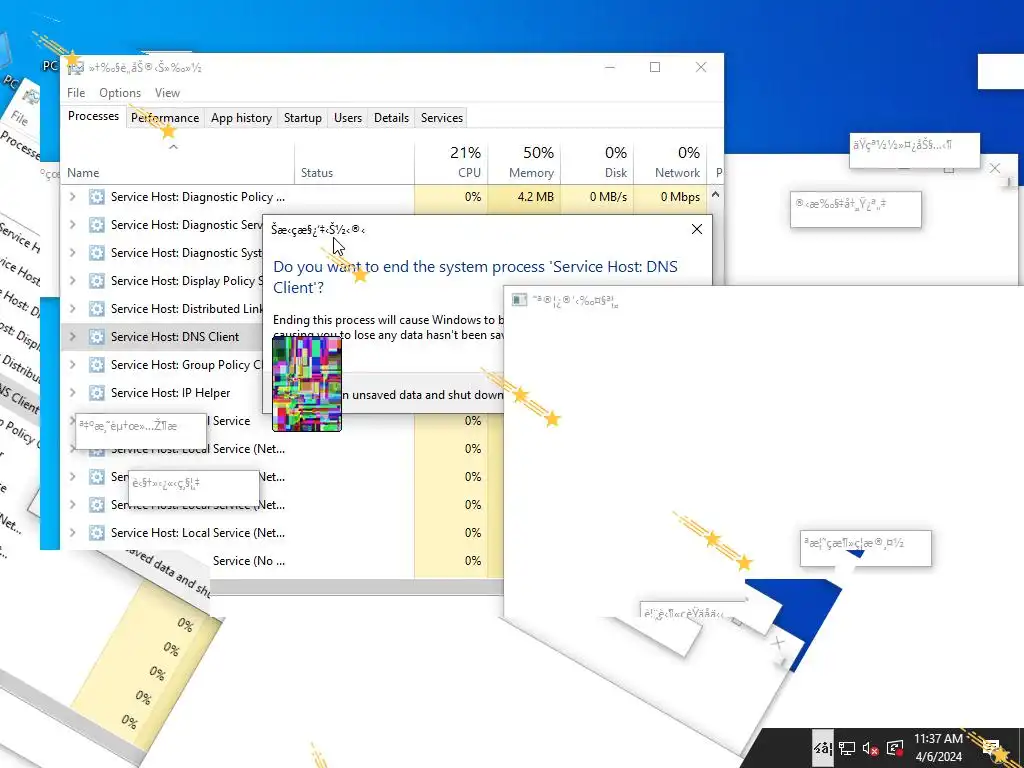
Task: Open the input method indicator in system tray
Action: pos(822,748)
